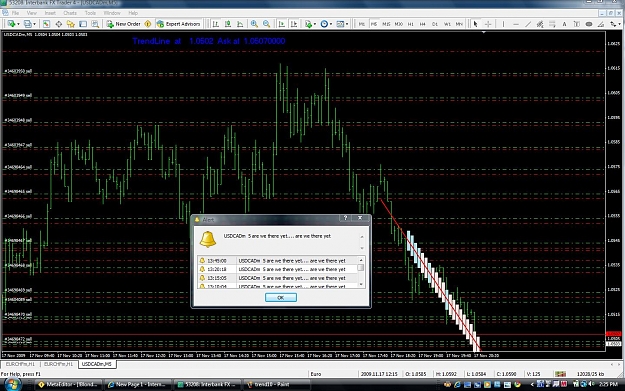Select the Crosshair tool
This screenshot has height=391, width=625.
point(488,24)
